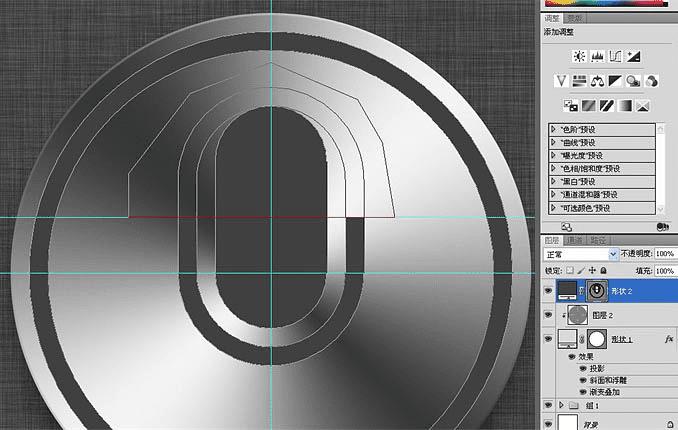This screenshot has height=430, width=678.
Task: Add a Gradient Map adjustment
Action: click(624, 106)
